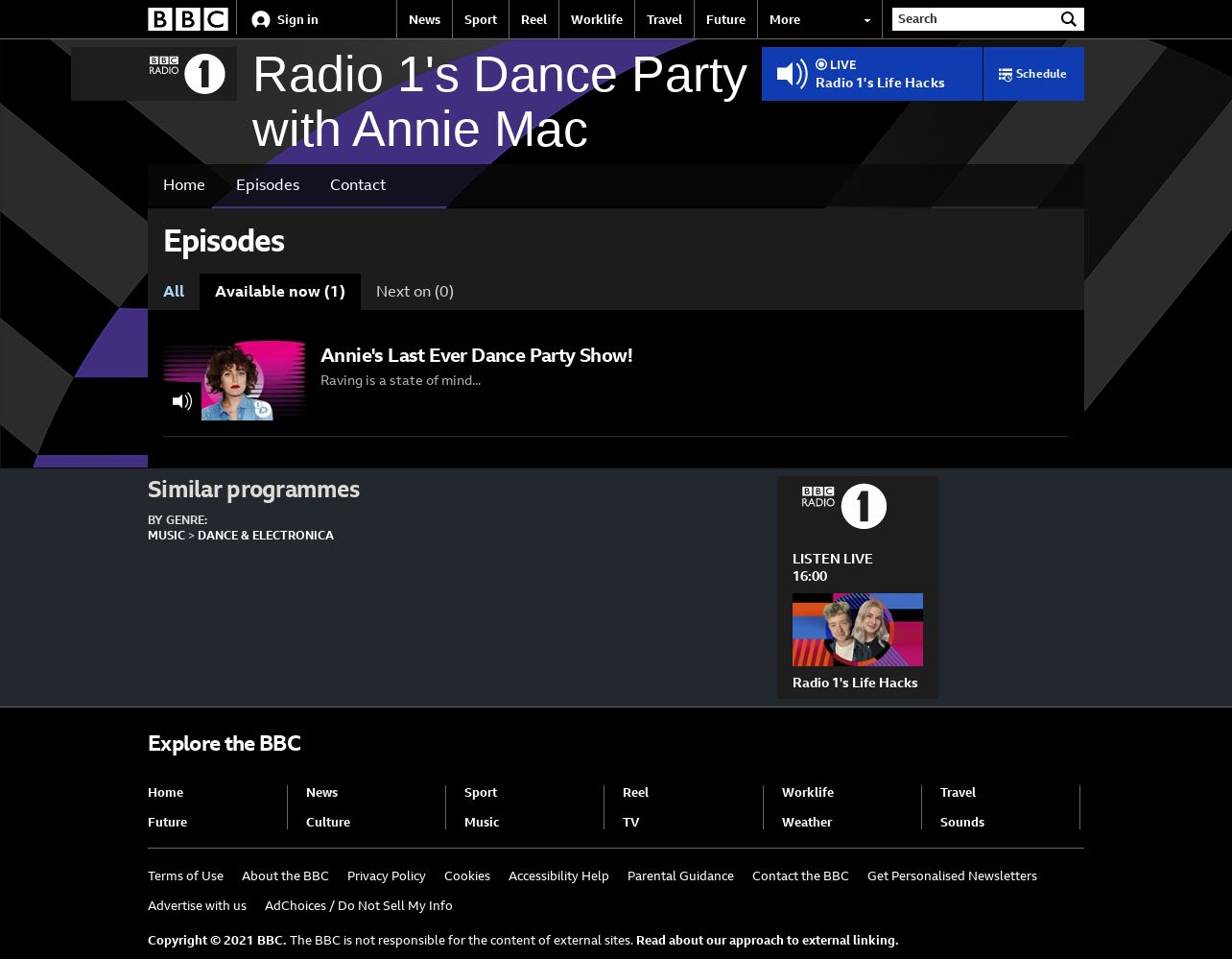Image resolution: width=1232 pixels, height=959 pixels.
Task: Click footer Sport link
Action: [481, 792]
